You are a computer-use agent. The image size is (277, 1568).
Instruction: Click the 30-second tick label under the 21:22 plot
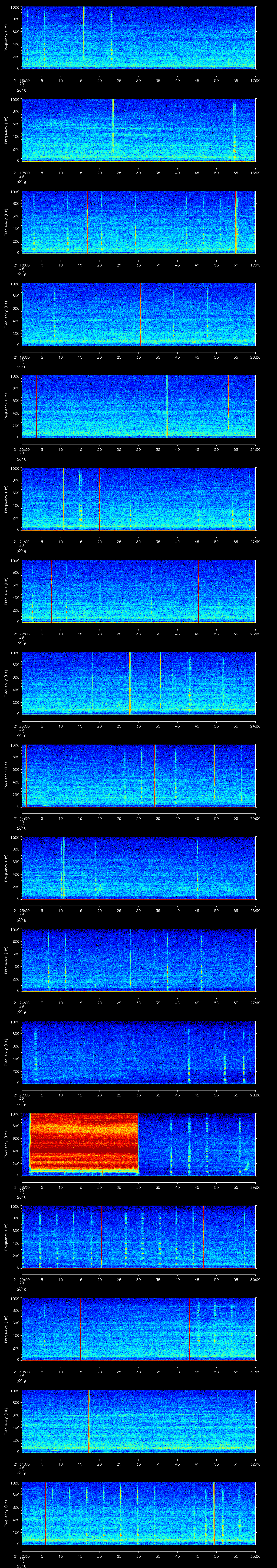(138, 634)
